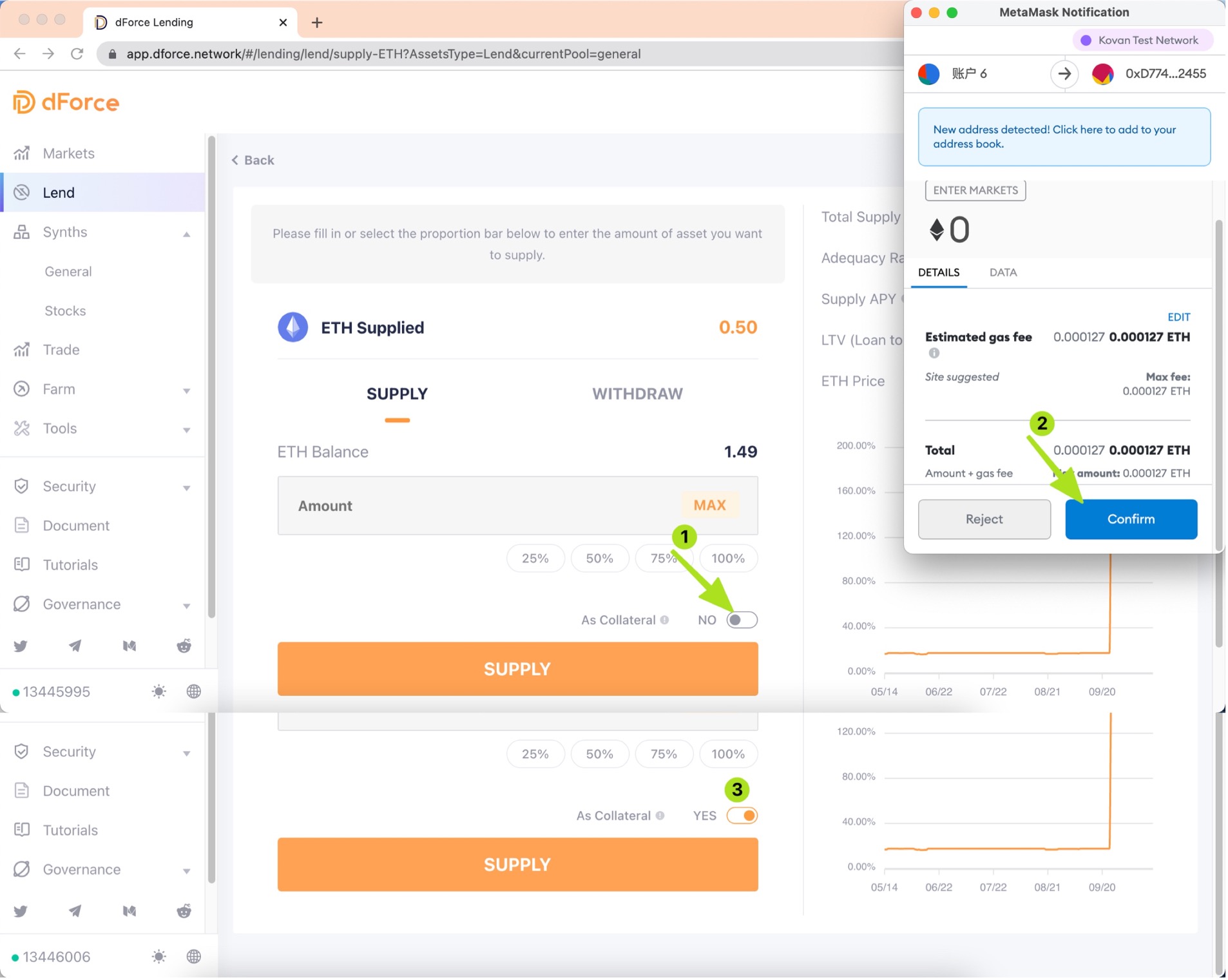Select upper 50% proportion button
Image resolution: width=1228 pixels, height=980 pixels.
pos(600,559)
